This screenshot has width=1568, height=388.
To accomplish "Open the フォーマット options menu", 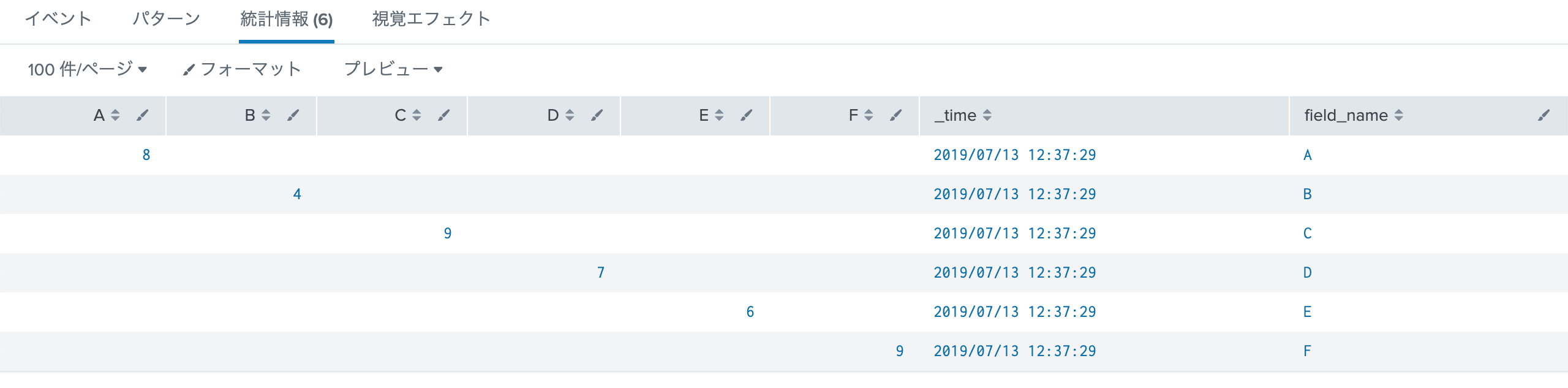I will point(243,69).
